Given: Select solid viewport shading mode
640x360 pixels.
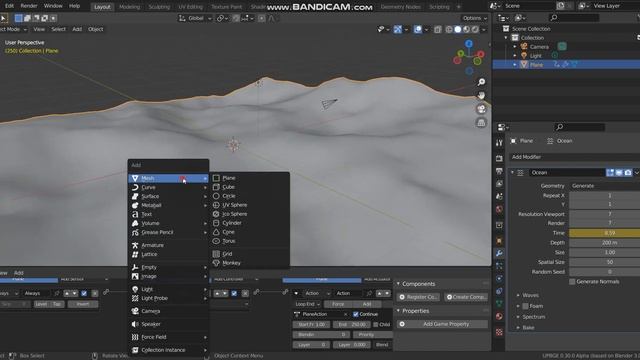Looking at the screenshot, I should click(458, 29).
